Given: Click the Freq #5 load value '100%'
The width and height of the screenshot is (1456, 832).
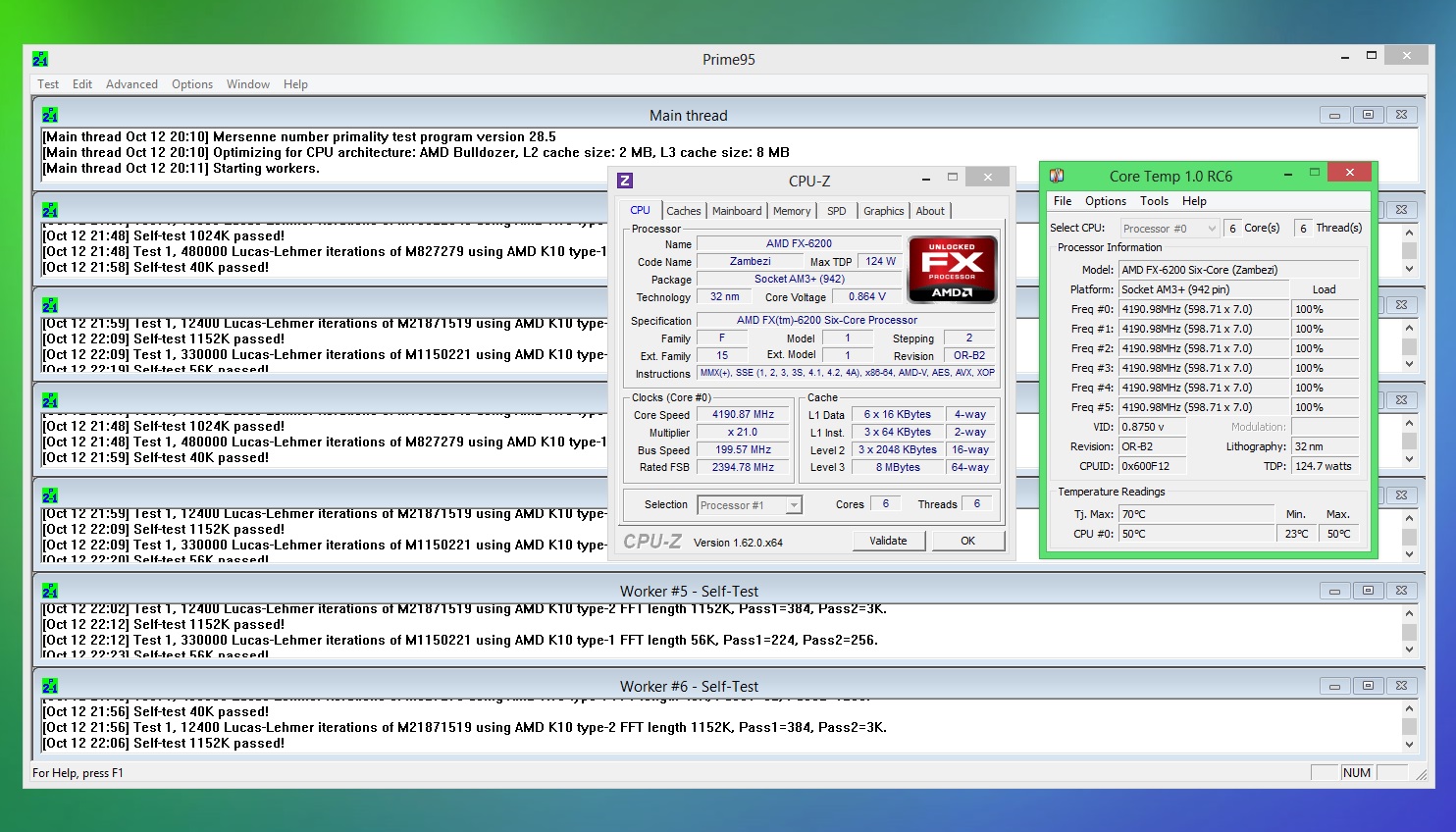Looking at the screenshot, I should click(1325, 407).
